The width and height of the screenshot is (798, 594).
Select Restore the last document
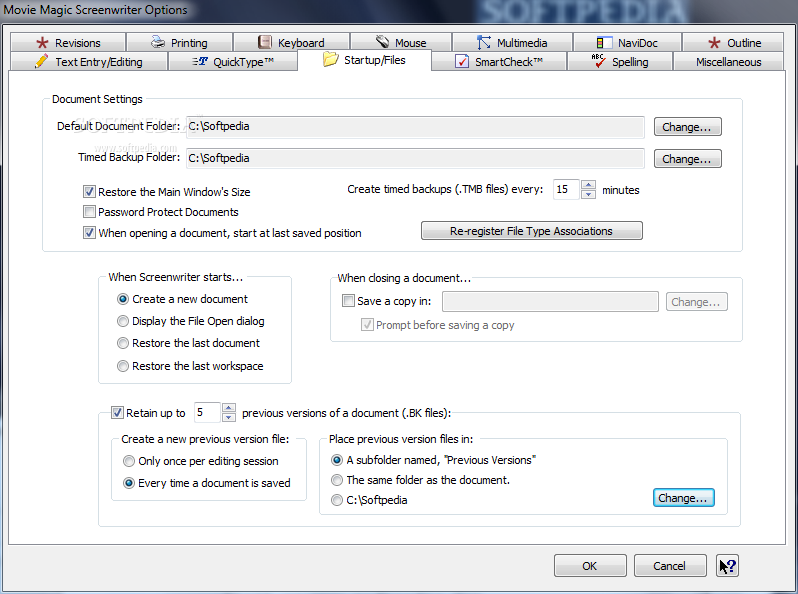point(123,343)
